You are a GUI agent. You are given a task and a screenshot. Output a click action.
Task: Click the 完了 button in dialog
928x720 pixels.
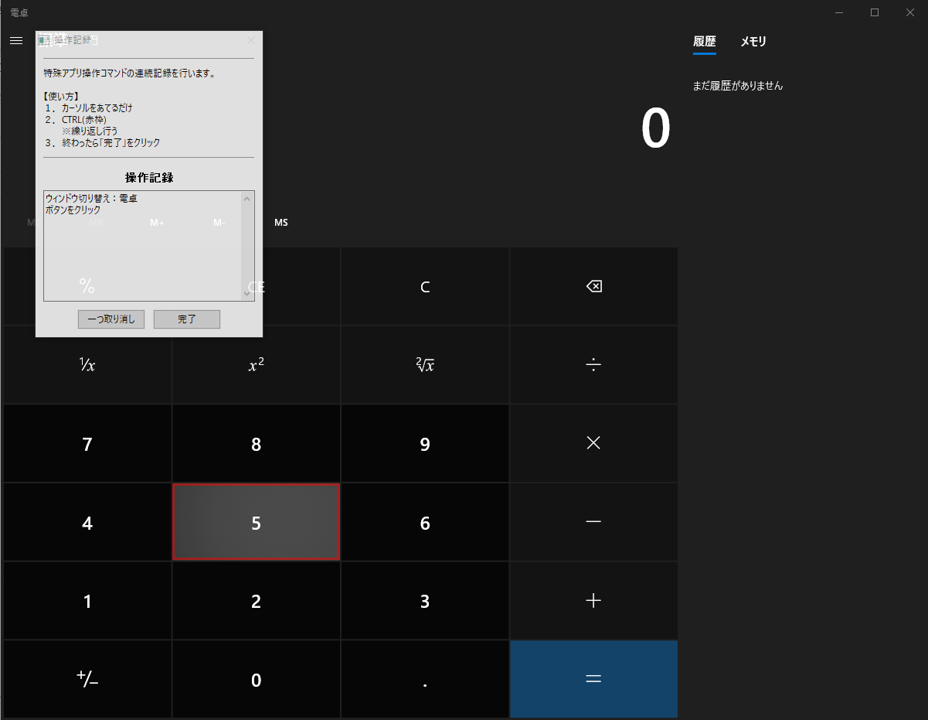tap(187, 319)
